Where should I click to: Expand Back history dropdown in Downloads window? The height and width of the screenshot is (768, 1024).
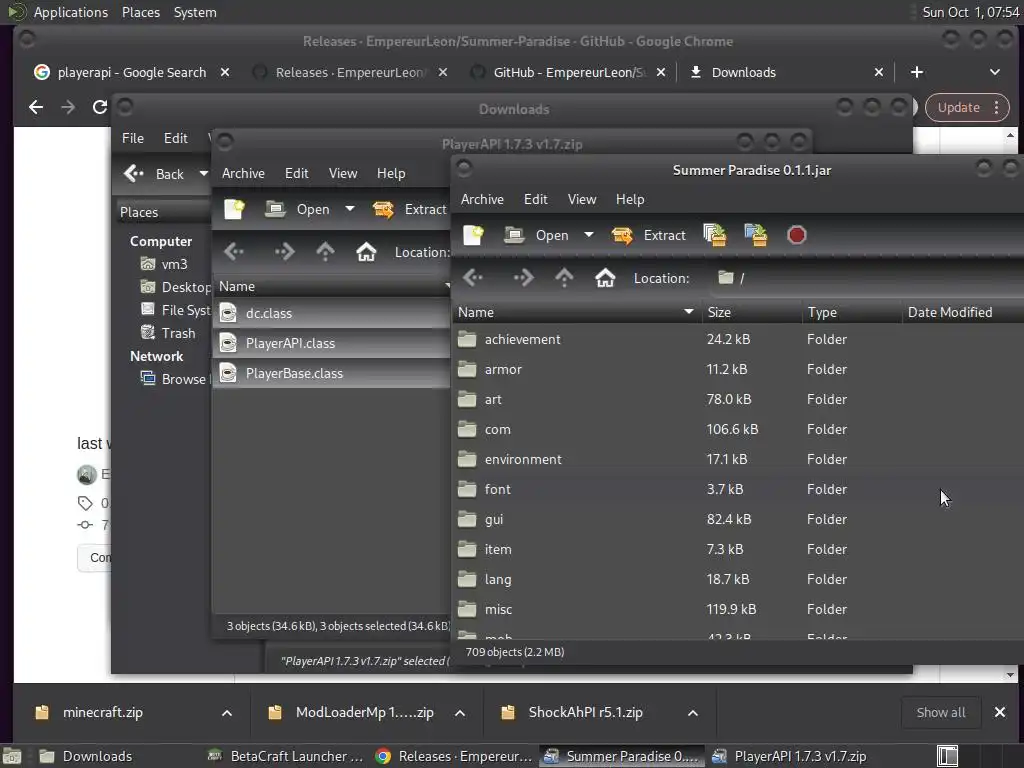tap(203, 173)
